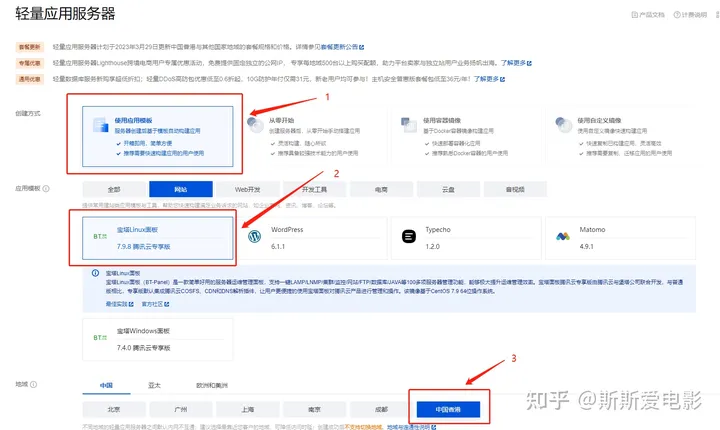Screen dimensions: 720x430
Task: Switch to the 电商 template category
Action: (381, 189)
